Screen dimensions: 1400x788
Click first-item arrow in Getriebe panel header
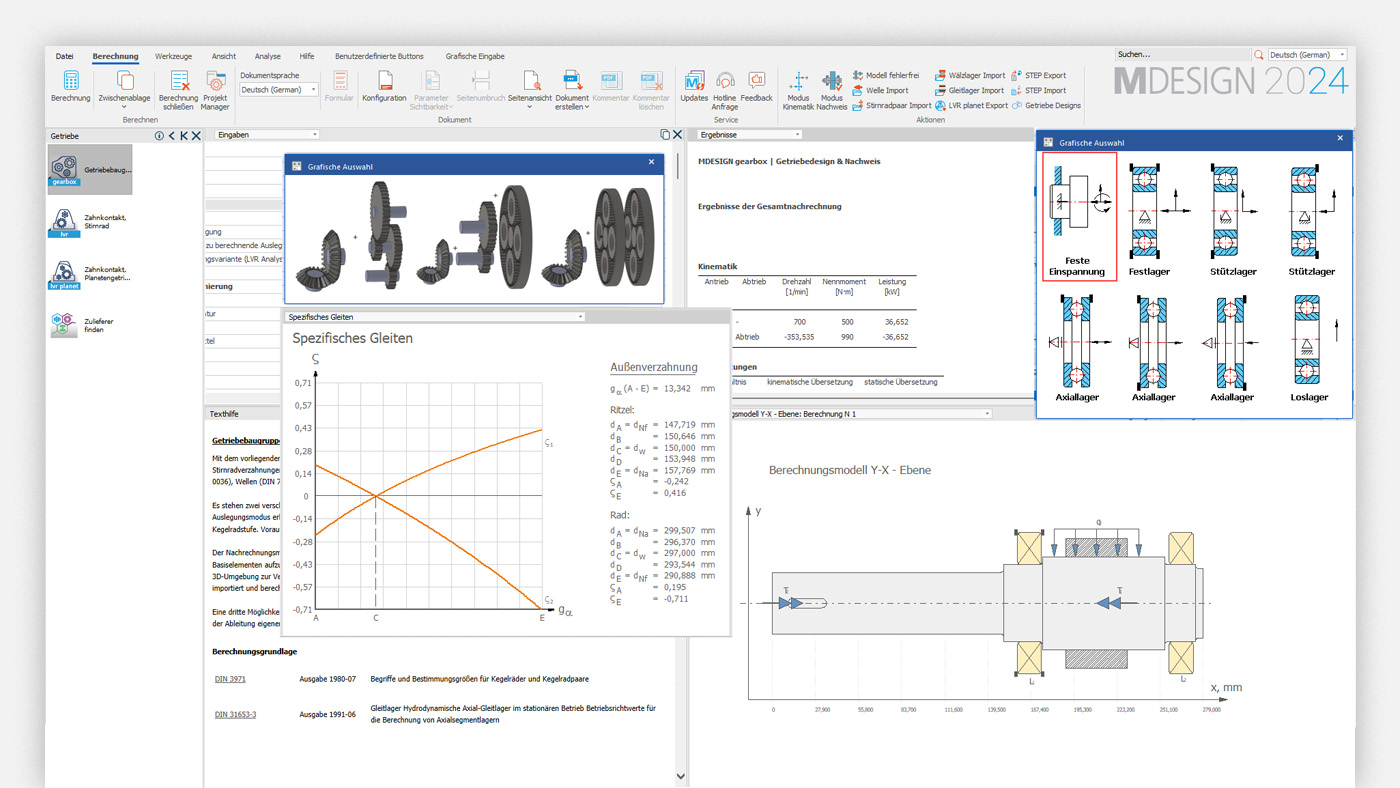[184, 135]
